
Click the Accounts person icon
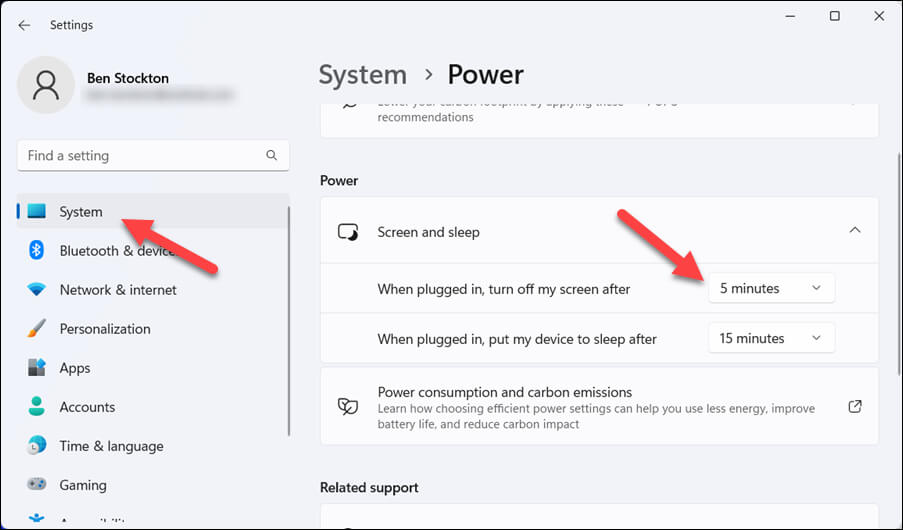click(x=37, y=407)
